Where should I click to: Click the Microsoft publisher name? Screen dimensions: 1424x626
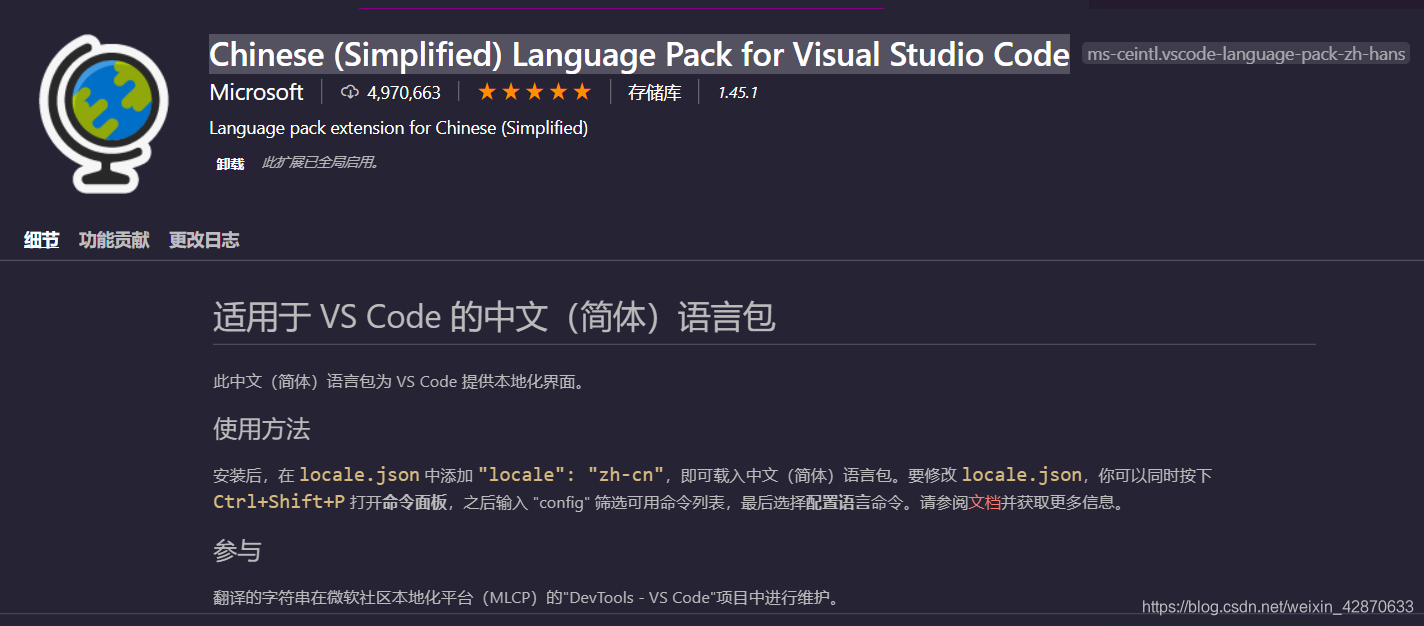[256, 92]
